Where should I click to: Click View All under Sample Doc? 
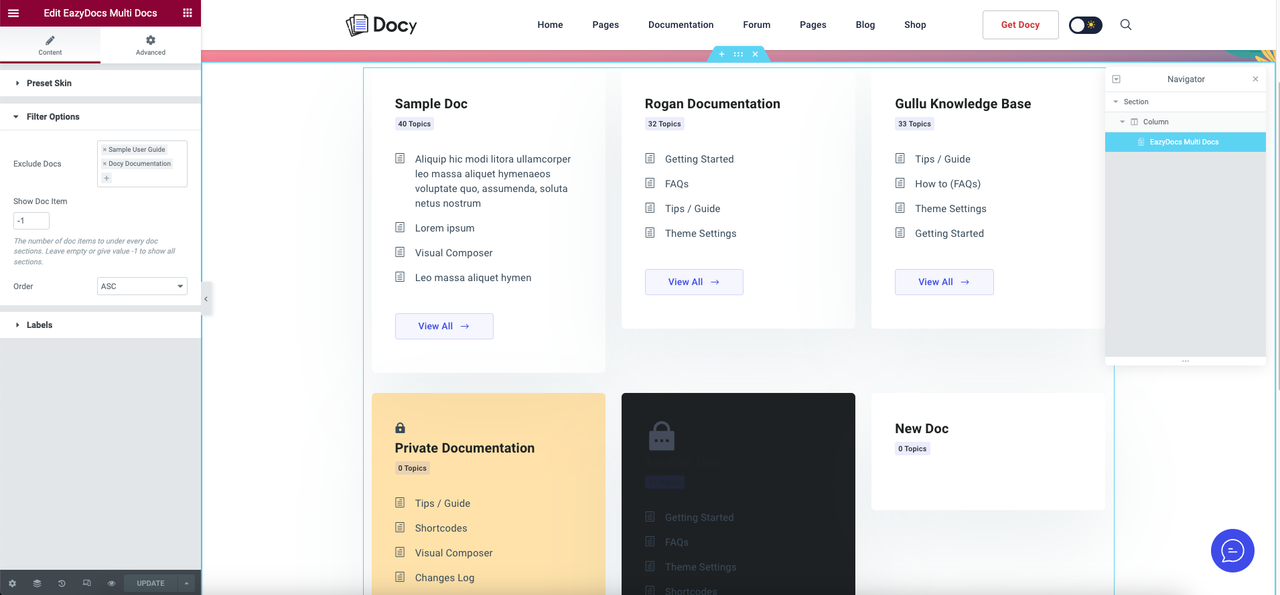pyautogui.click(x=444, y=326)
